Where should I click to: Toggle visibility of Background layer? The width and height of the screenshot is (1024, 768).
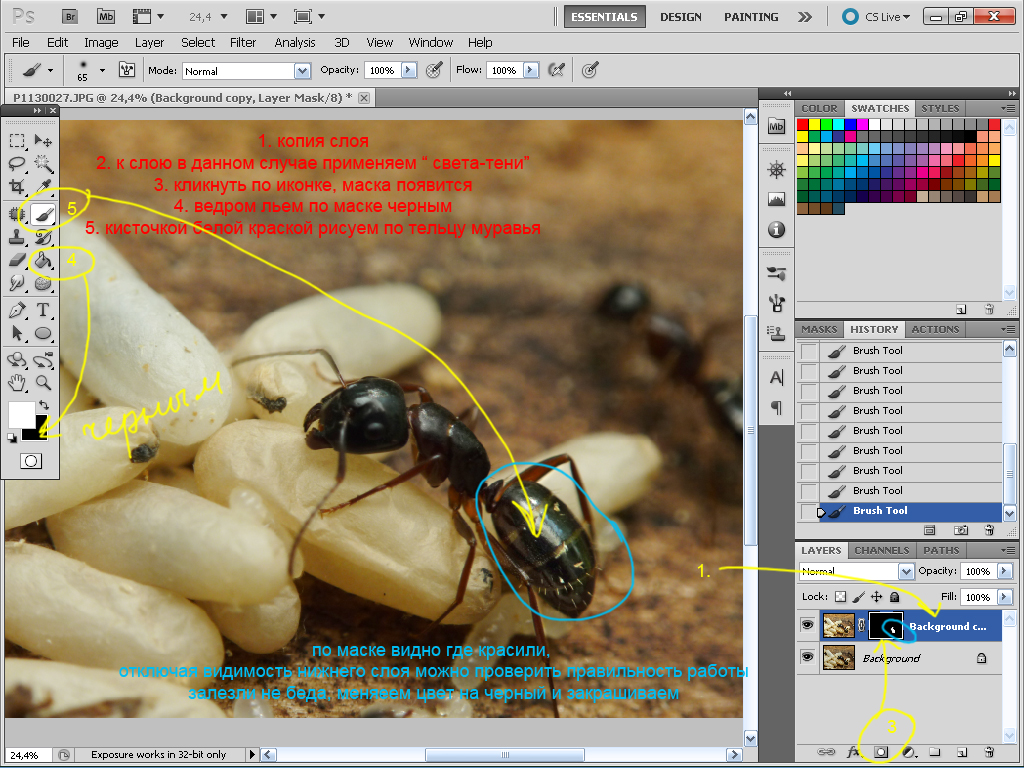pos(807,658)
